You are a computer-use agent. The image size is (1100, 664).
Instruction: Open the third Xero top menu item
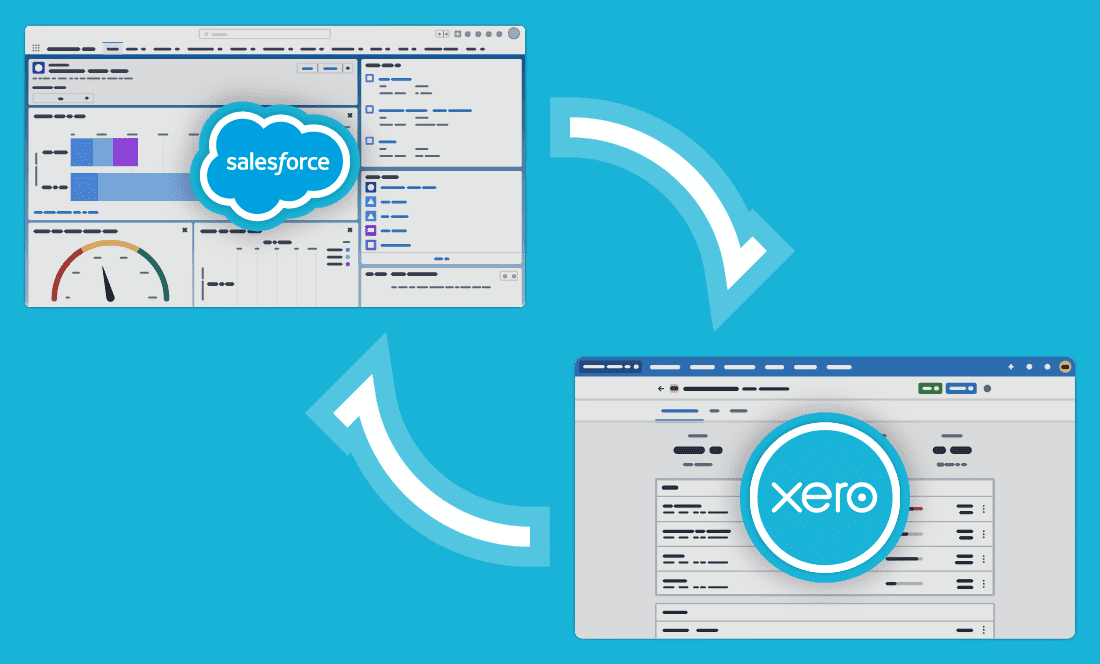739,367
